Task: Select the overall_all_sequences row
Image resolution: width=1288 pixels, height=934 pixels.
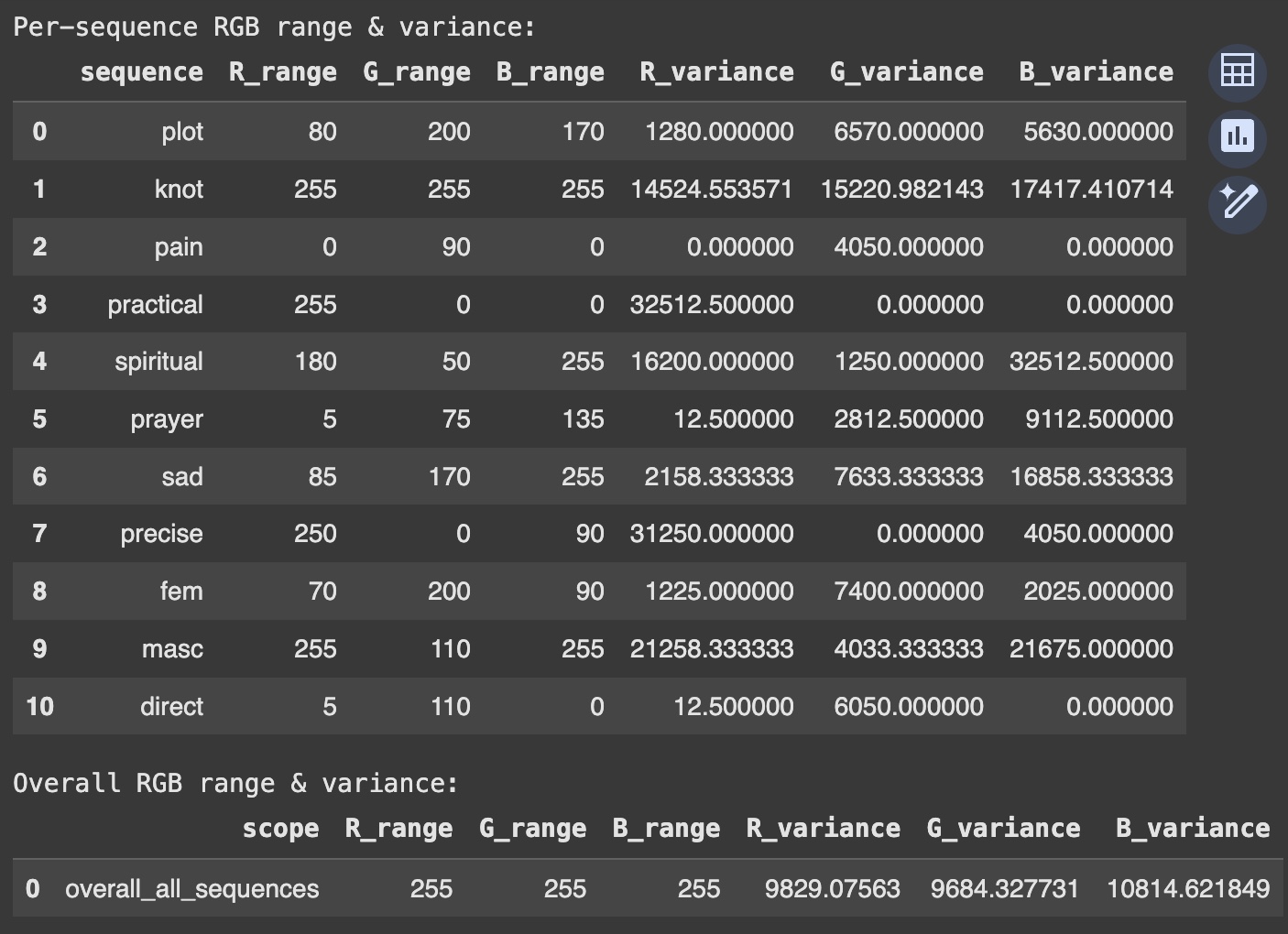Action: click(x=191, y=888)
